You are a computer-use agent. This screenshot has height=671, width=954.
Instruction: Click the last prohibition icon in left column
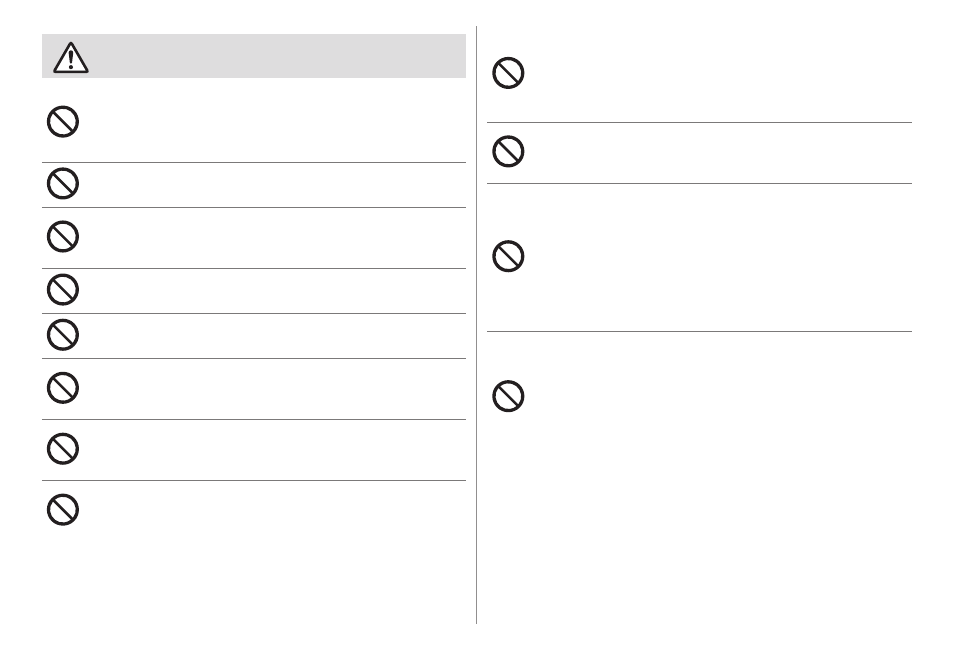63,509
